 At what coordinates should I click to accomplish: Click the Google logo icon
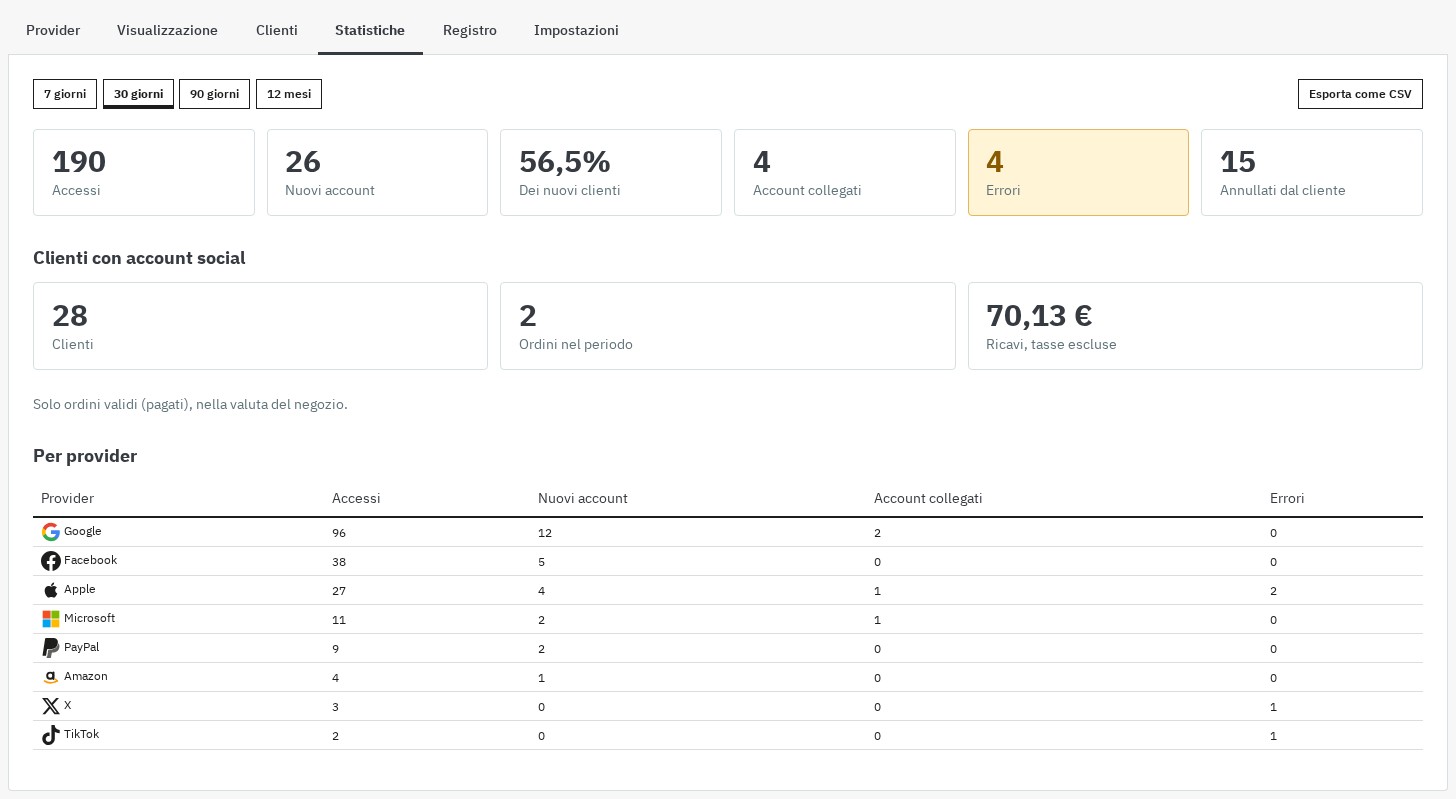pyautogui.click(x=51, y=532)
